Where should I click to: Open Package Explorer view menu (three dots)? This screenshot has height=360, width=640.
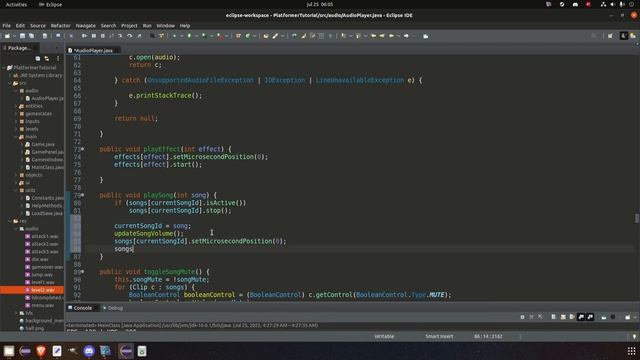(58, 58)
